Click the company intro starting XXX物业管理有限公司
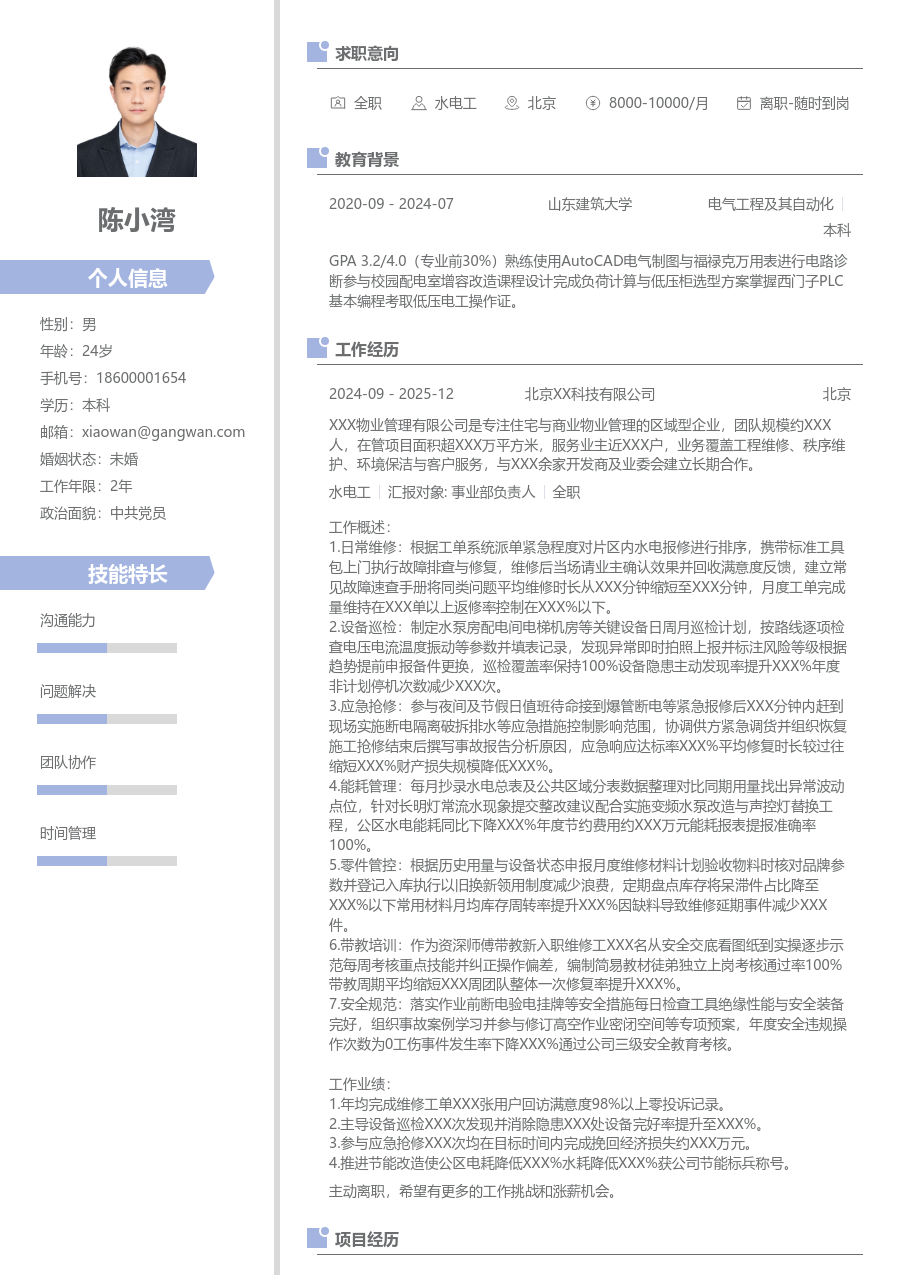 tap(589, 445)
